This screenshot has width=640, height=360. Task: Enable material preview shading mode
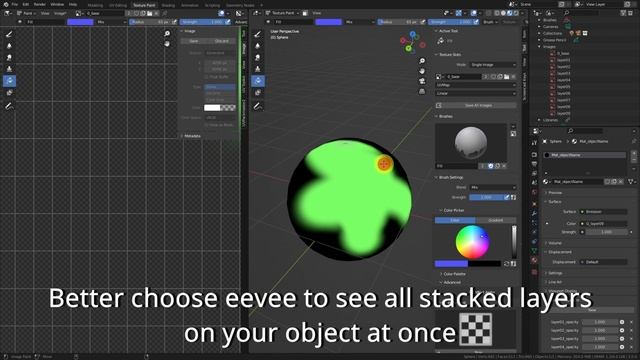[x=509, y=13]
